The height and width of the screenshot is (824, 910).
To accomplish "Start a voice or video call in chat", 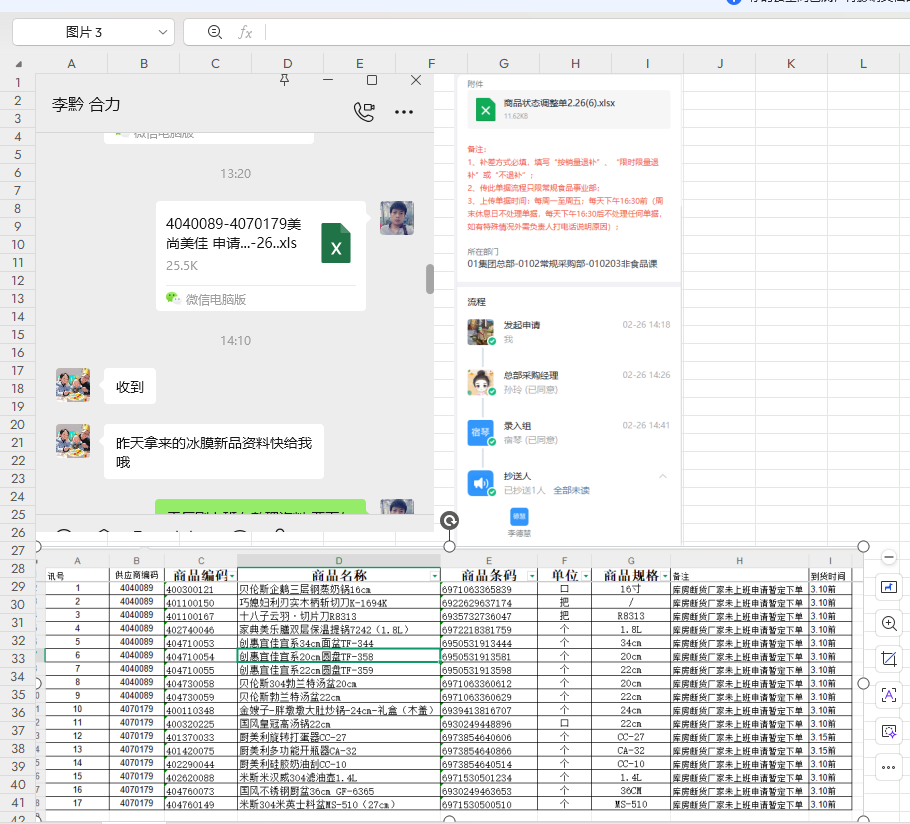I will tap(364, 111).
